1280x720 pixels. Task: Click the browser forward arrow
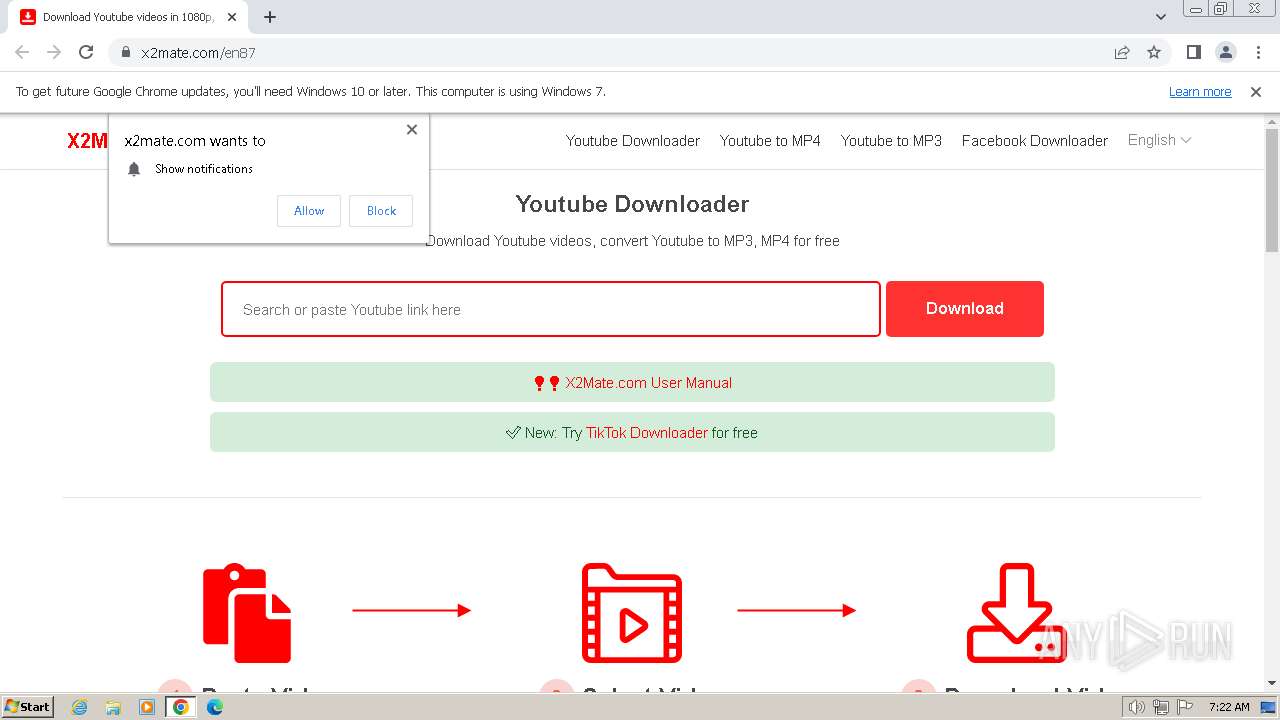point(54,52)
